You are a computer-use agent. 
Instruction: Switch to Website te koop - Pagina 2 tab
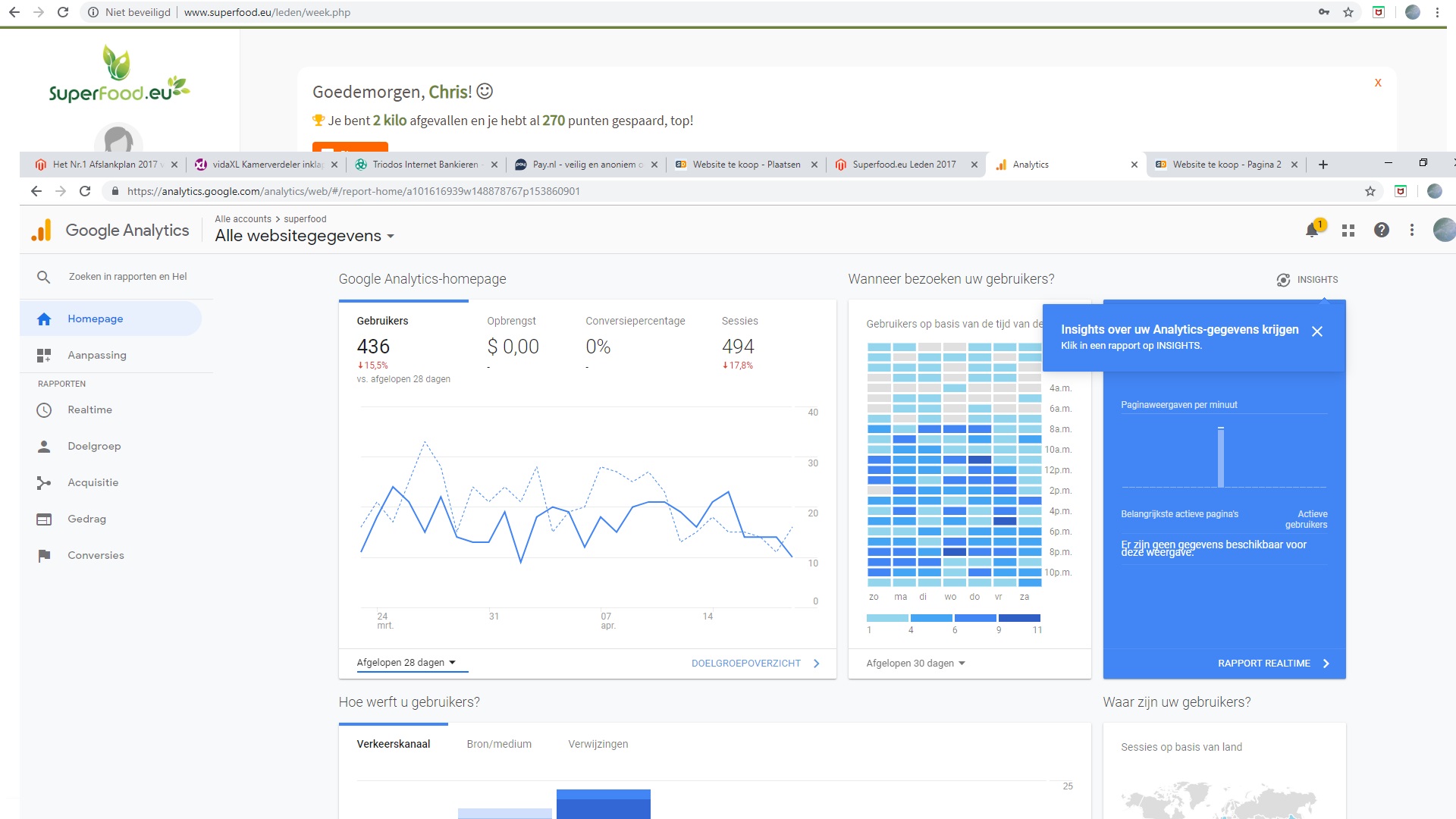coord(1225,165)
